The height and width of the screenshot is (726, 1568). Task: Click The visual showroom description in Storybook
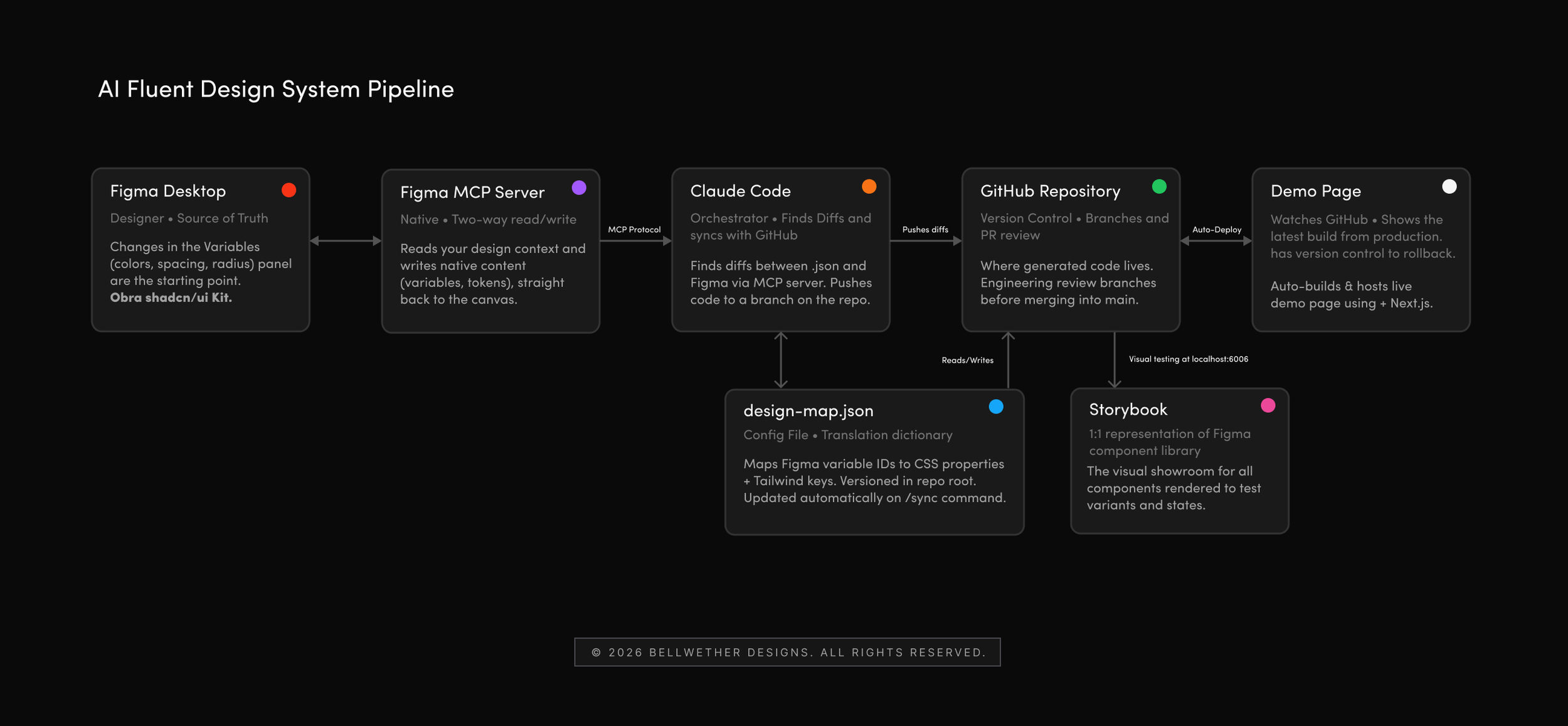pyautogui.click(x=1173, y=488)
